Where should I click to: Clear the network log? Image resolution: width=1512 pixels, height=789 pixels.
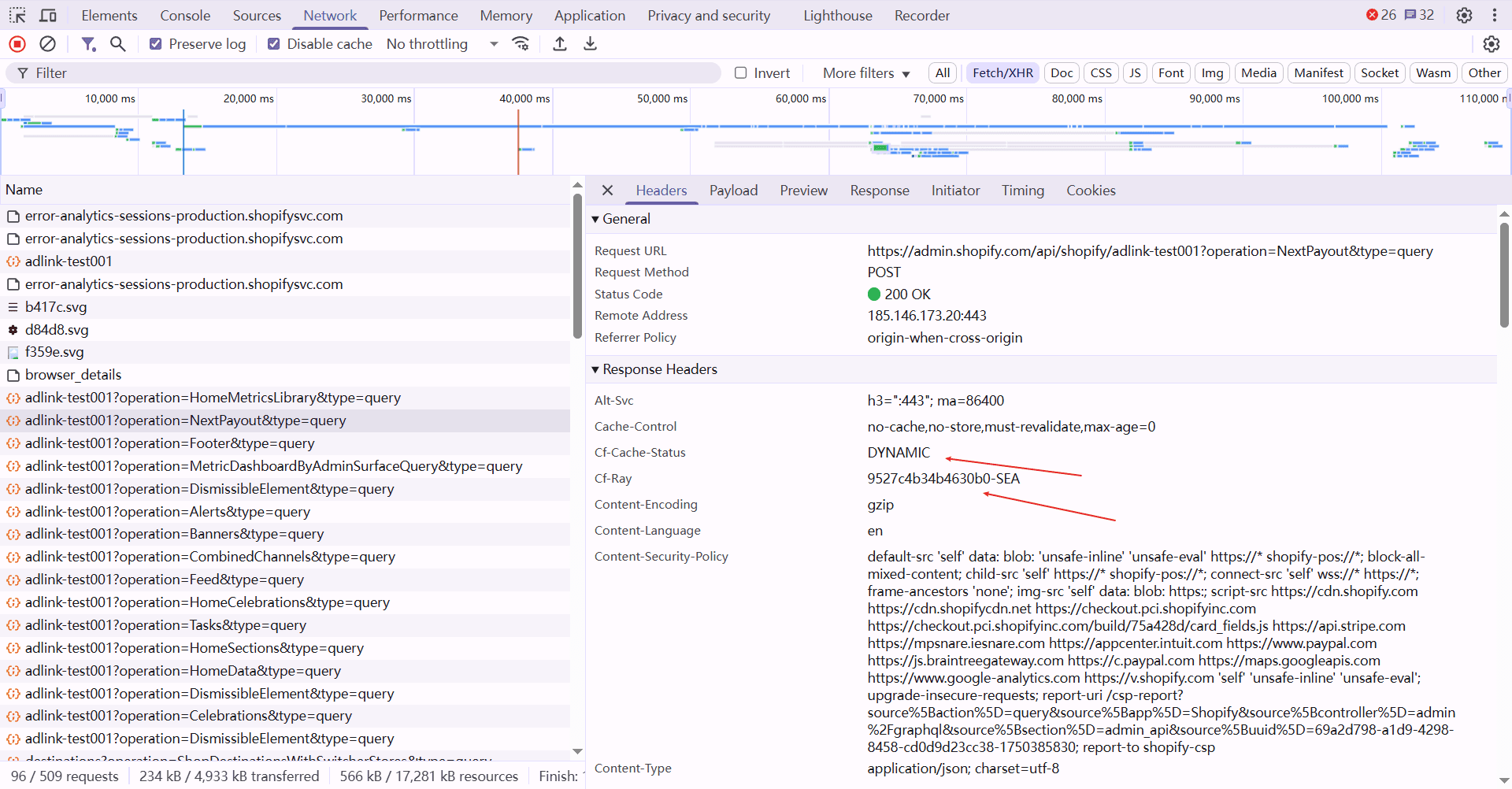coord(48,44)
